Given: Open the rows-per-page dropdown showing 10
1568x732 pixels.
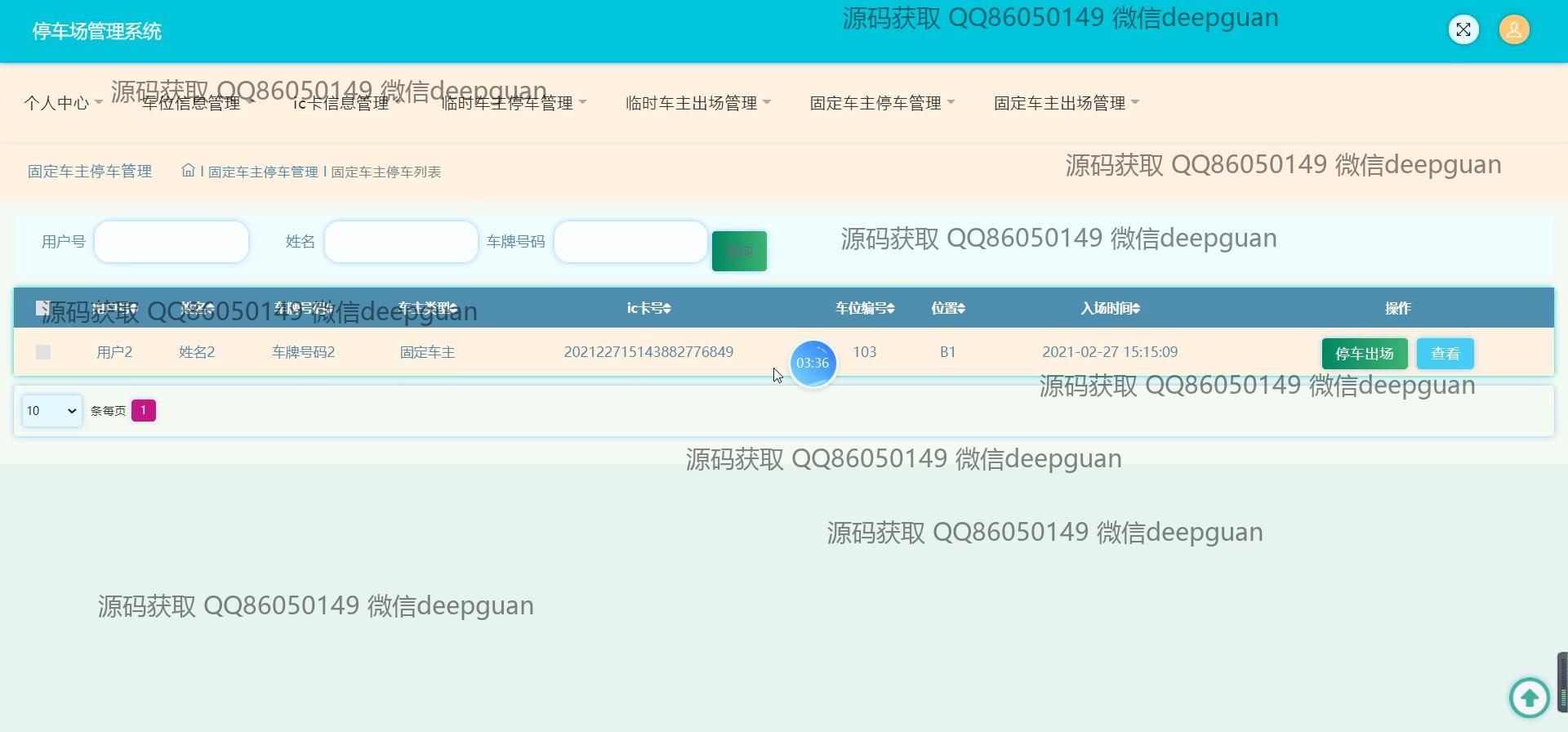Looking at the screenshot, I should click(51, 411).
